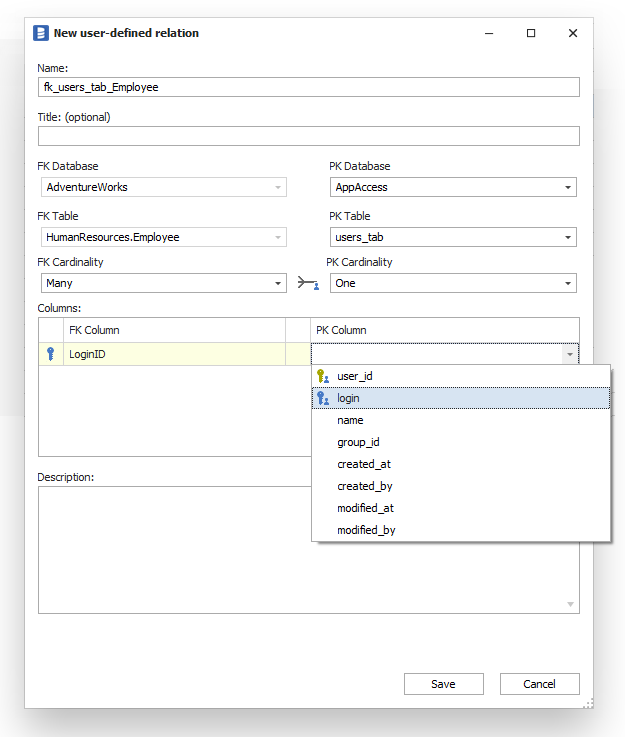The image size is (625, 737).
Task: Click the many-to-one relation icon
Action: click(308, 284)
